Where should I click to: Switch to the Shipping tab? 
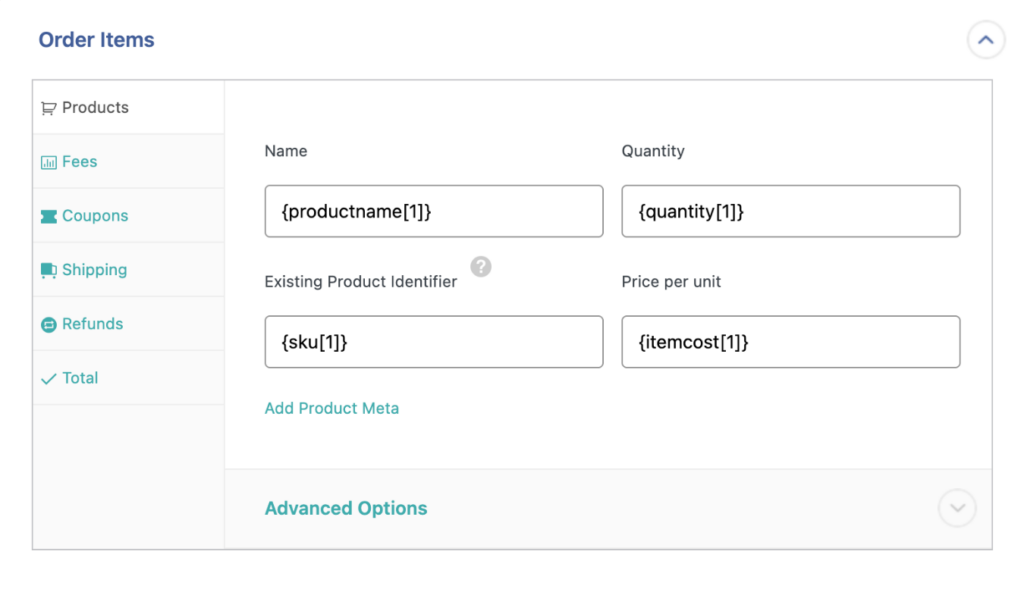click(129, 270)
